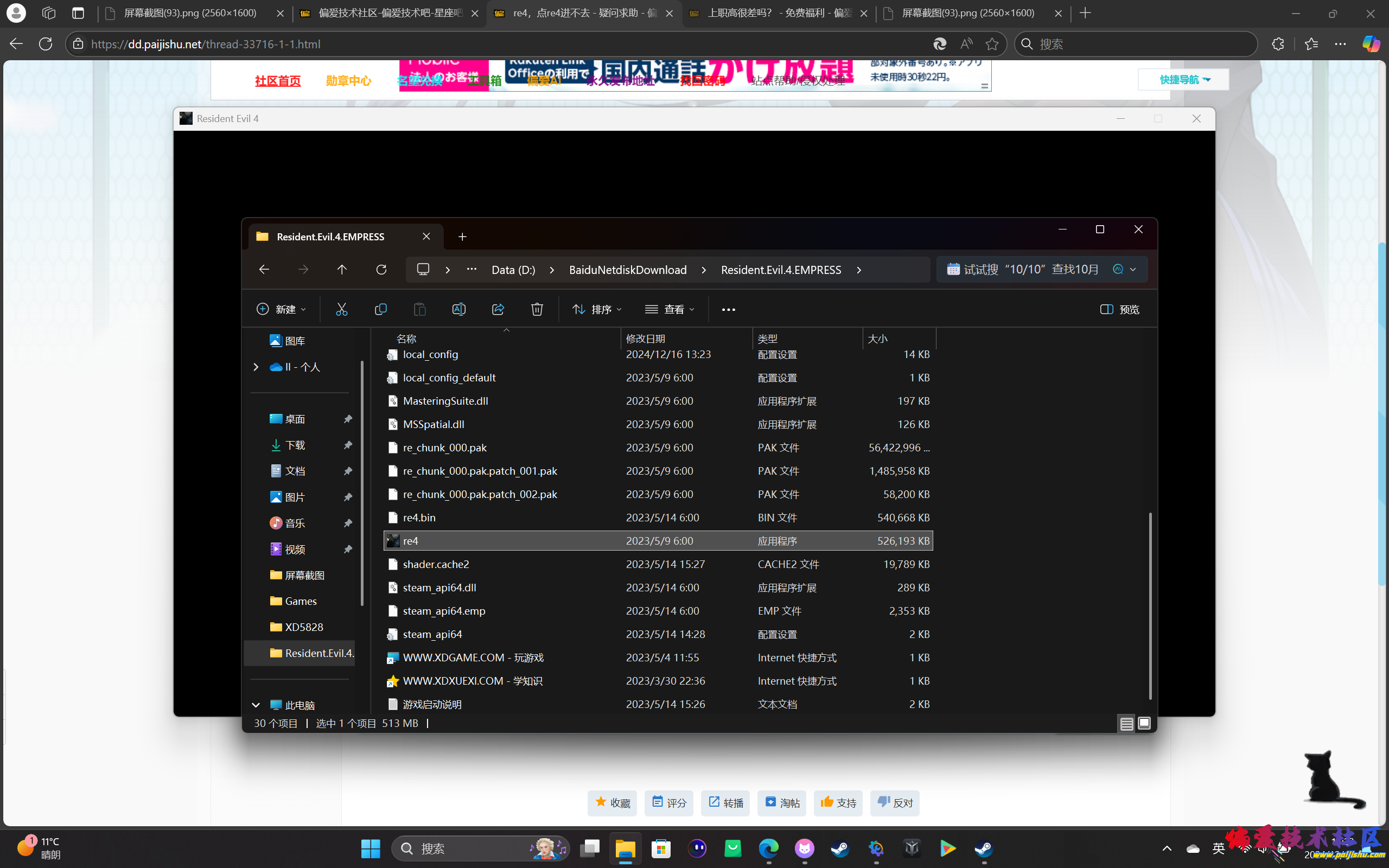Viewport: 1389px width, 868px height.
Task: Switch Explorer to details view icon
Action: coord(1126,723)
